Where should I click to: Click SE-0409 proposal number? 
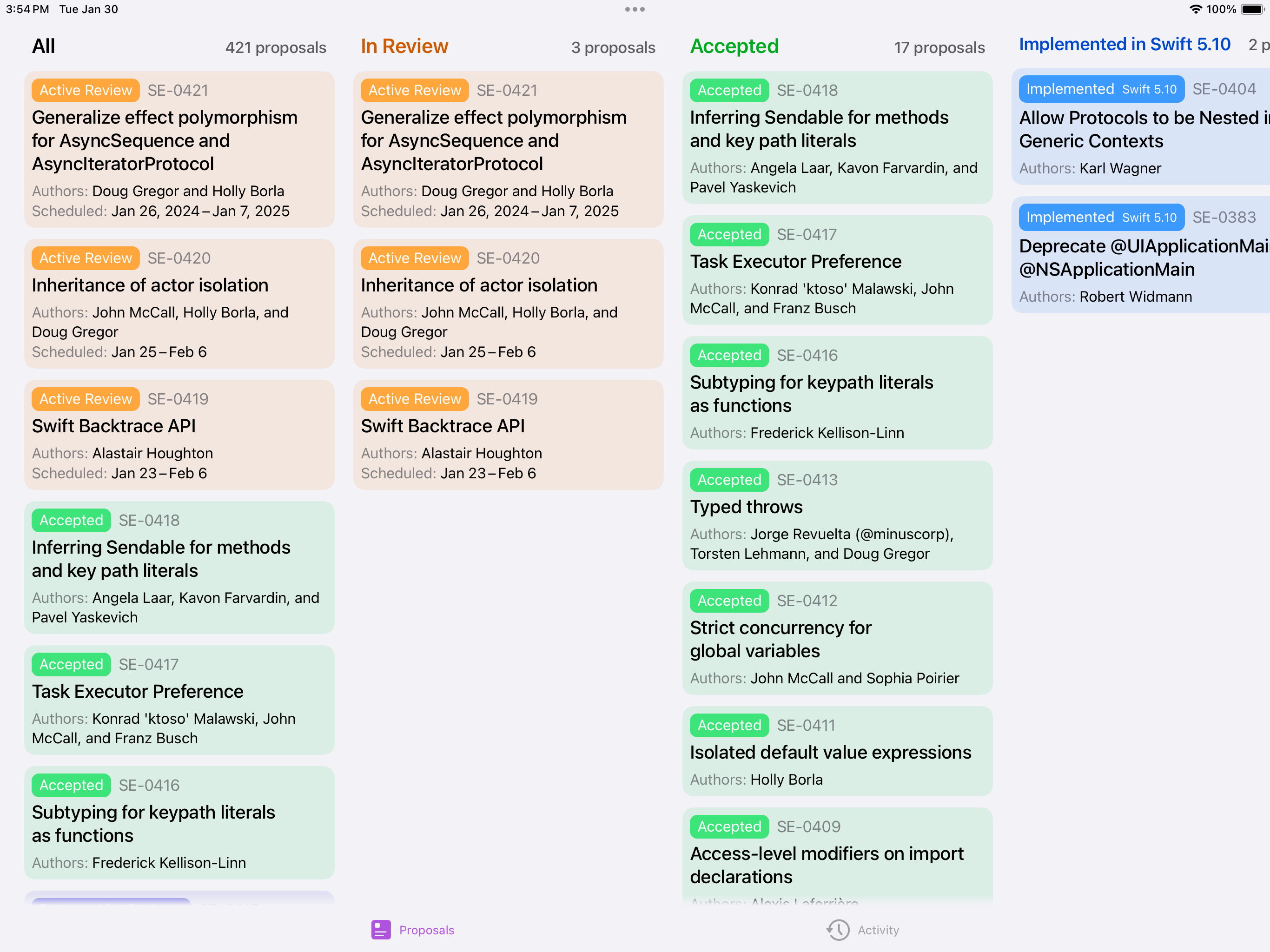(x=808, y=826)
